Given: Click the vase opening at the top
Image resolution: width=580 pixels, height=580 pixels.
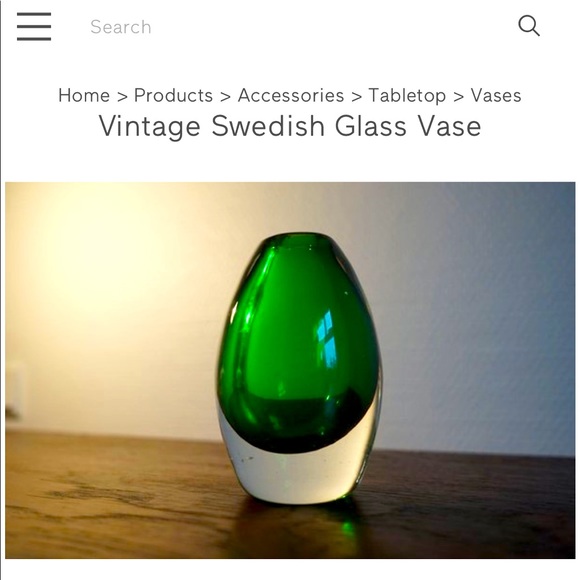Looking at the screenshot, I should (300, 239).
